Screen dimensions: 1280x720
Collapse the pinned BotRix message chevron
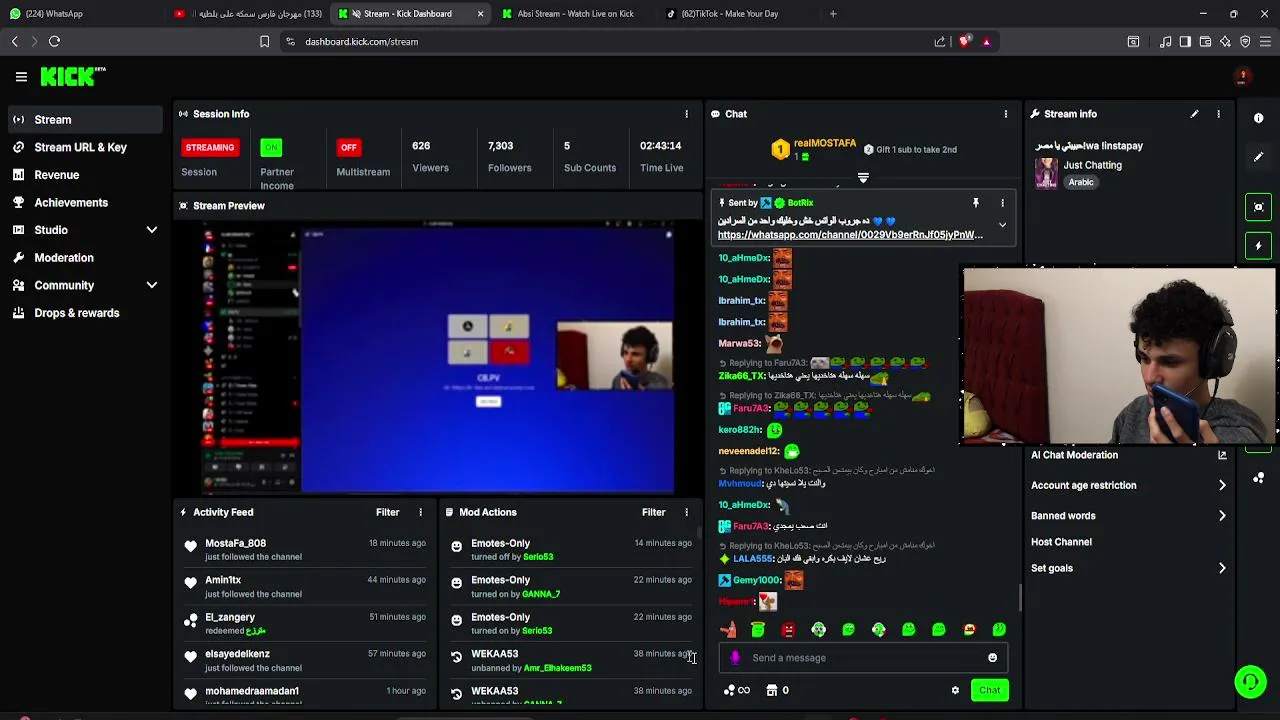point(1002,225)
